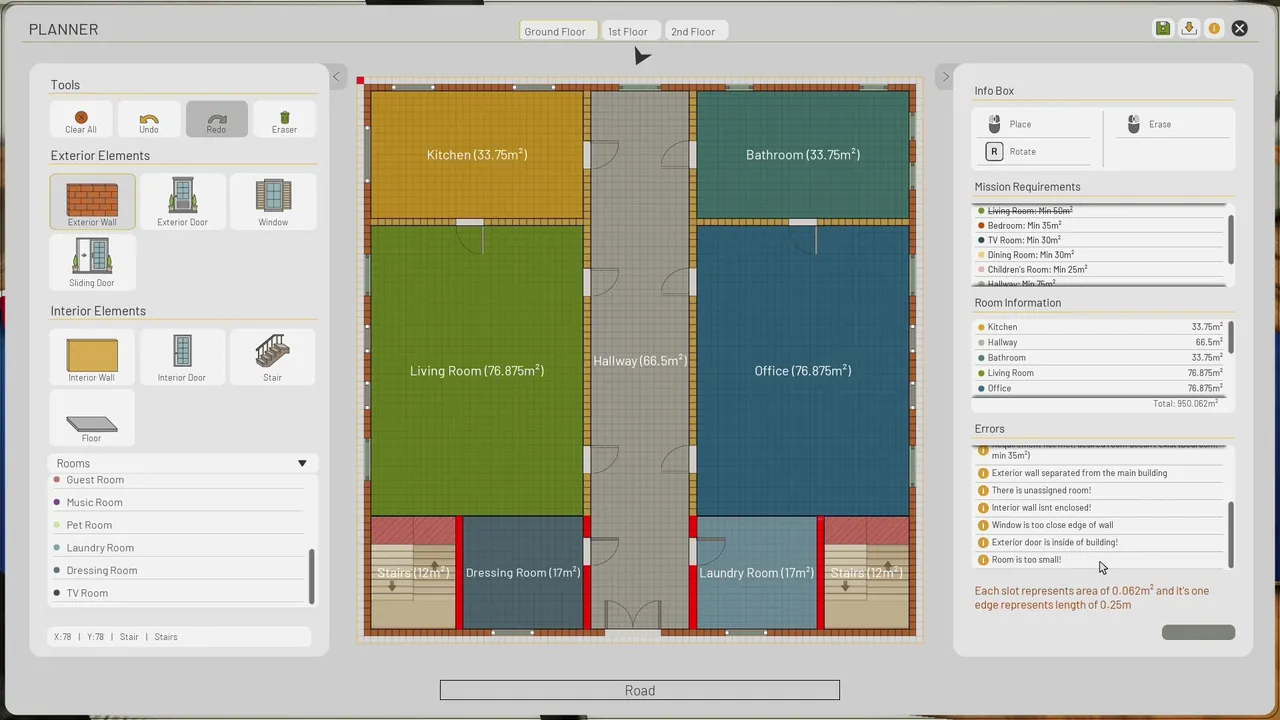Click 'There is unassigned room!' error
Viewport: 1280px width, 720px height.
(1100, 490)
